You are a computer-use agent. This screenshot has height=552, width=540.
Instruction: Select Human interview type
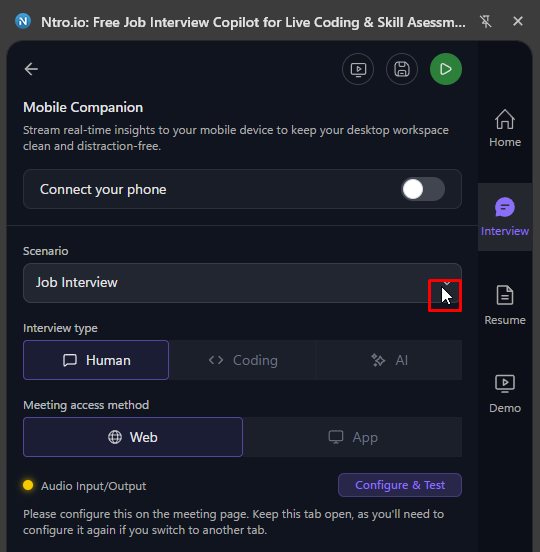click(x=96, y=360)
